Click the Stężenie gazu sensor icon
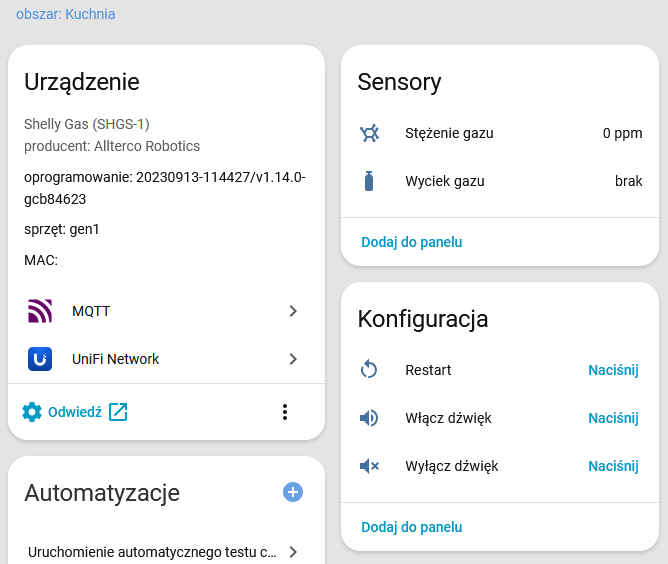 coord(370,133)
